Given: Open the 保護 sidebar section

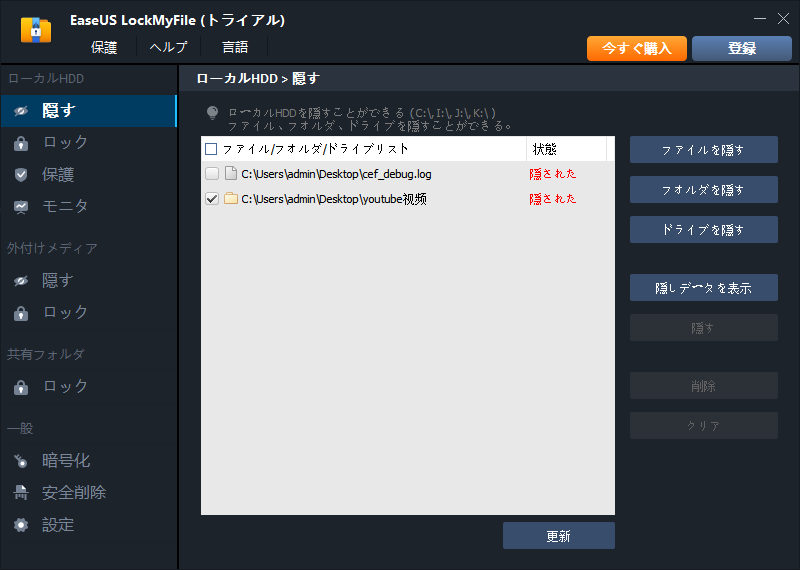Looking at the screenshot, I should (88, 175).
